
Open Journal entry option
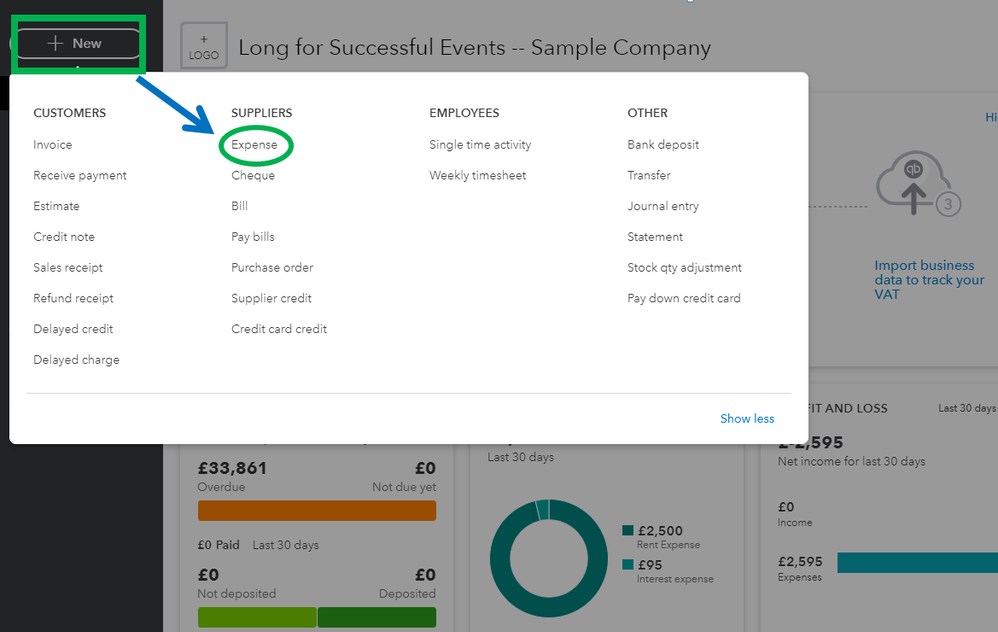663,206
